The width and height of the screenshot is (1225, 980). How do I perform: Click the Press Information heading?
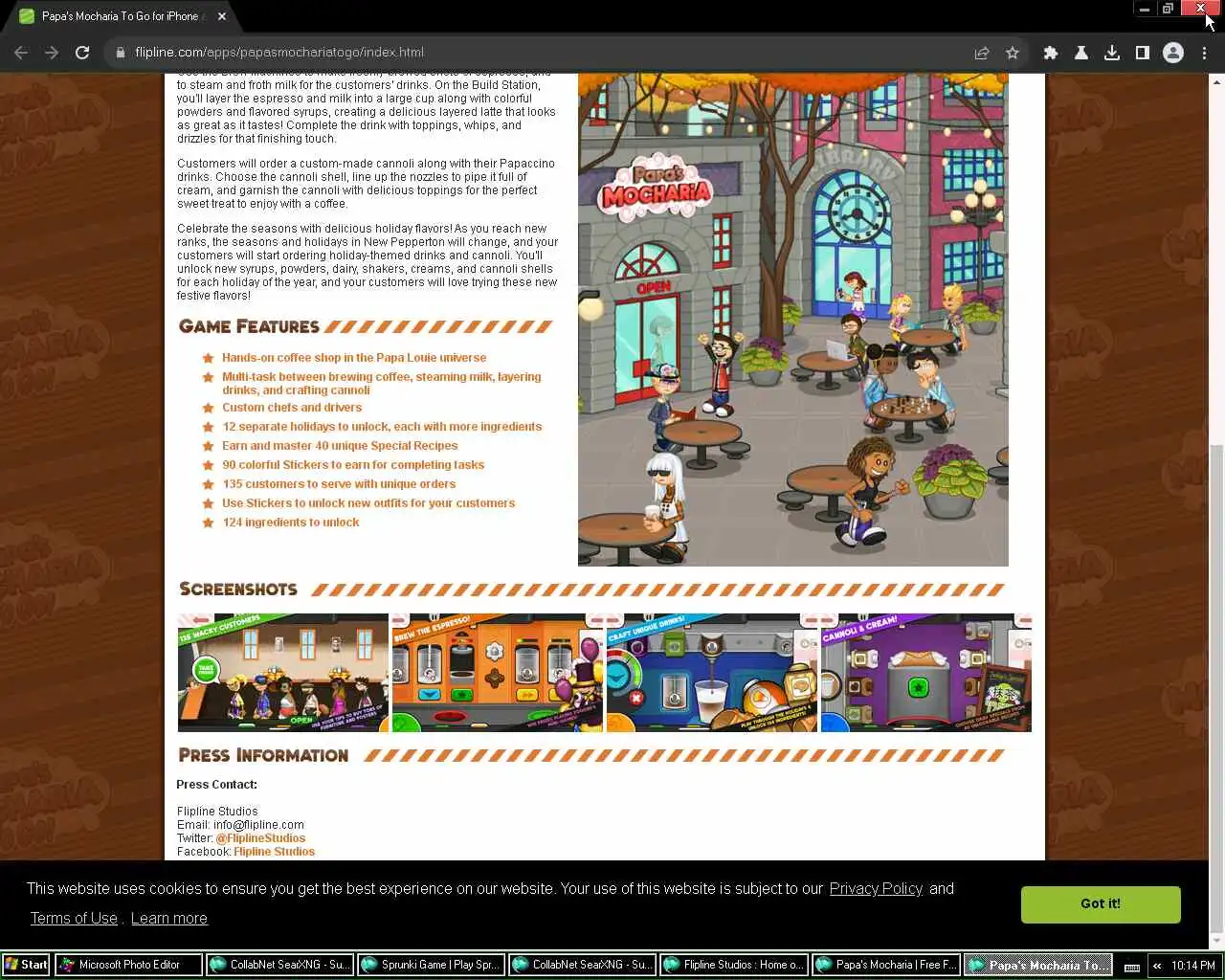click(263, 755)
